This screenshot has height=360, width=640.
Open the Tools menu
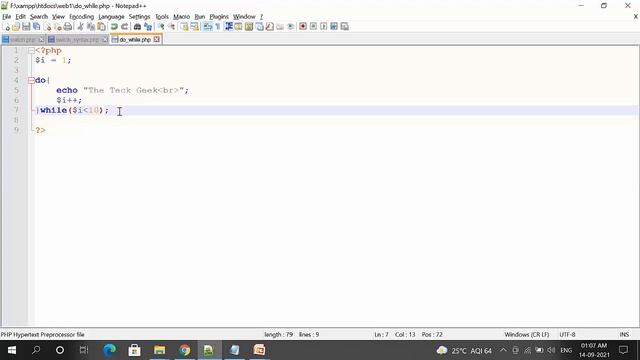162,17
